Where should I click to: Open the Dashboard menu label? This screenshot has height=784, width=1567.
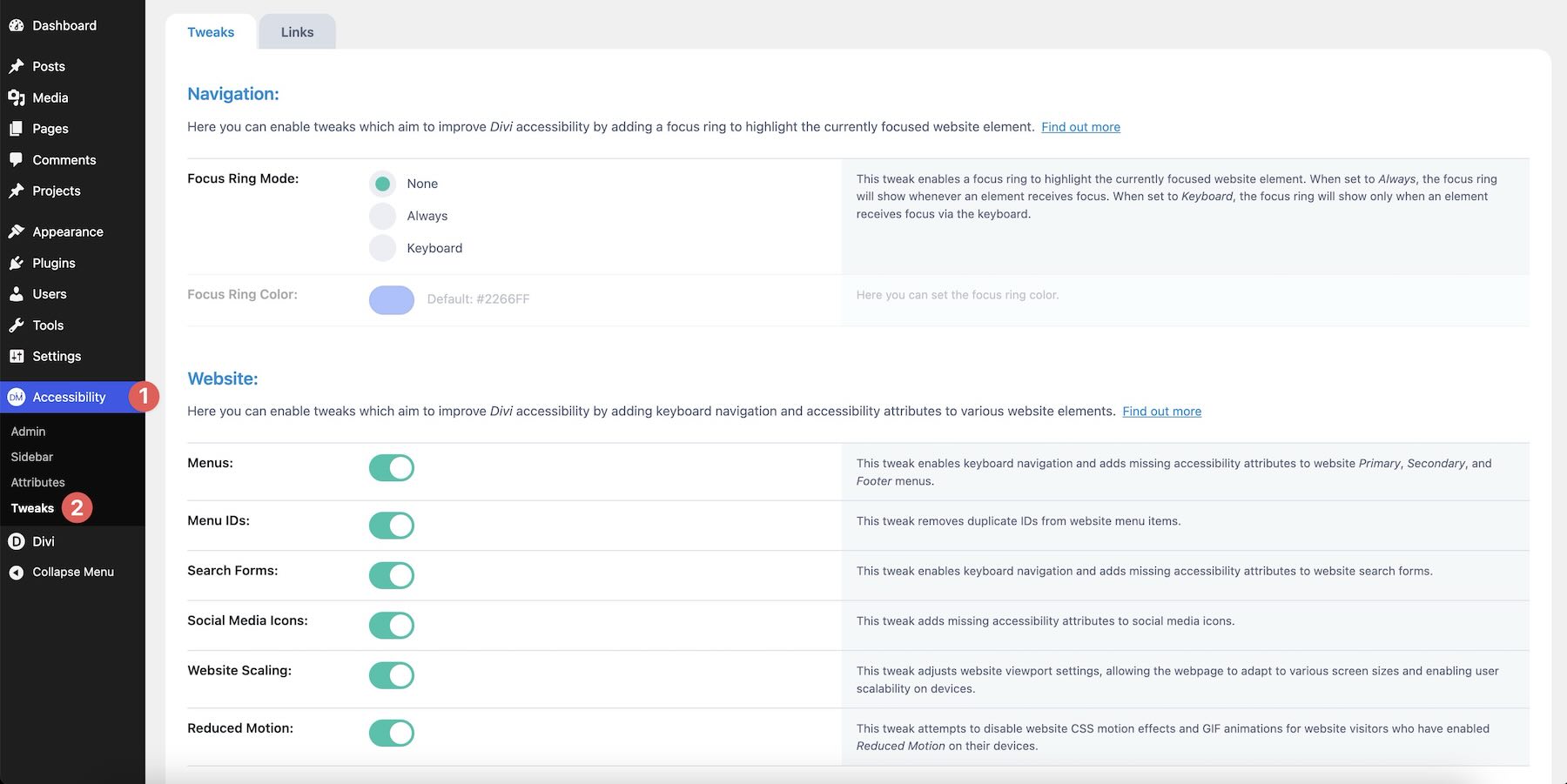coord(64,26)
